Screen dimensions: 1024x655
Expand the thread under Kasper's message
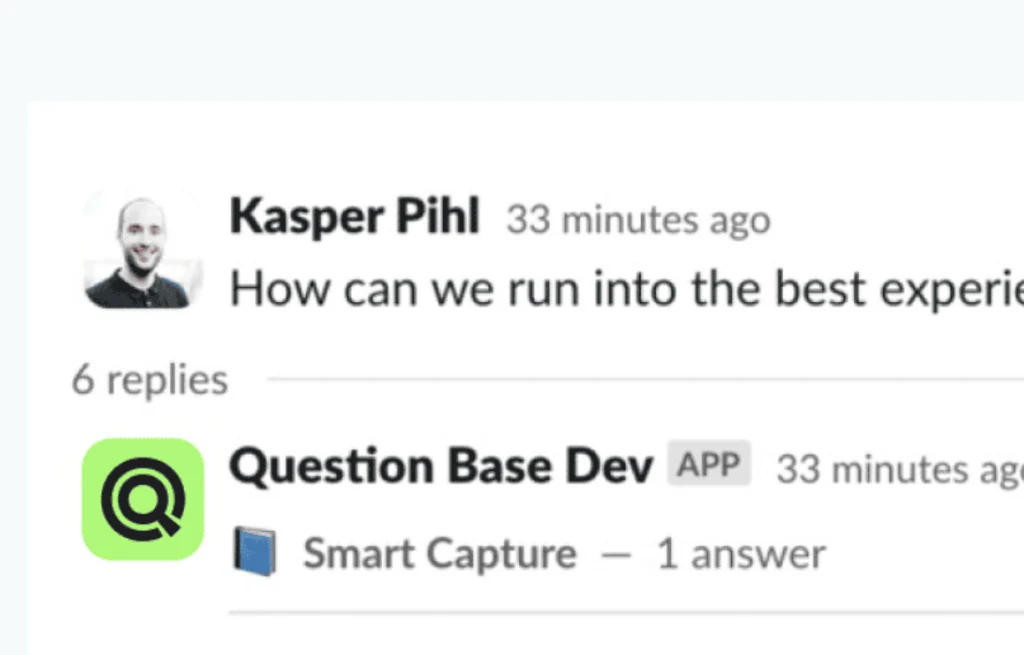click(x=148, y=379)
